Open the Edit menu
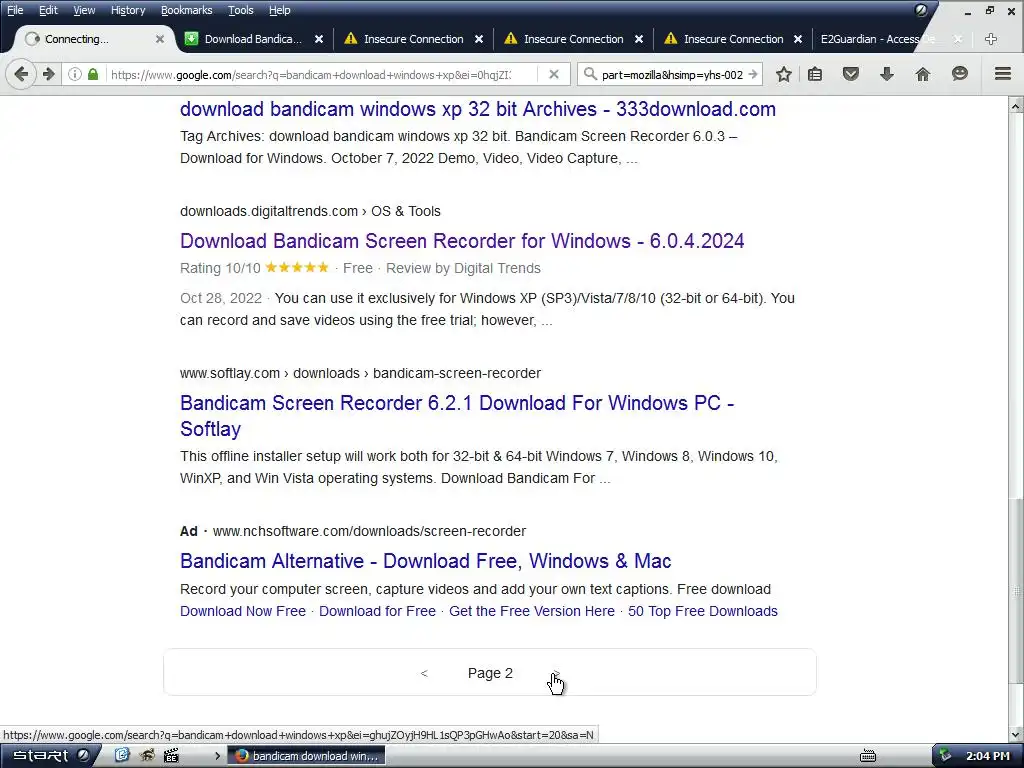The image size is (1024, 768). [48, 10]
